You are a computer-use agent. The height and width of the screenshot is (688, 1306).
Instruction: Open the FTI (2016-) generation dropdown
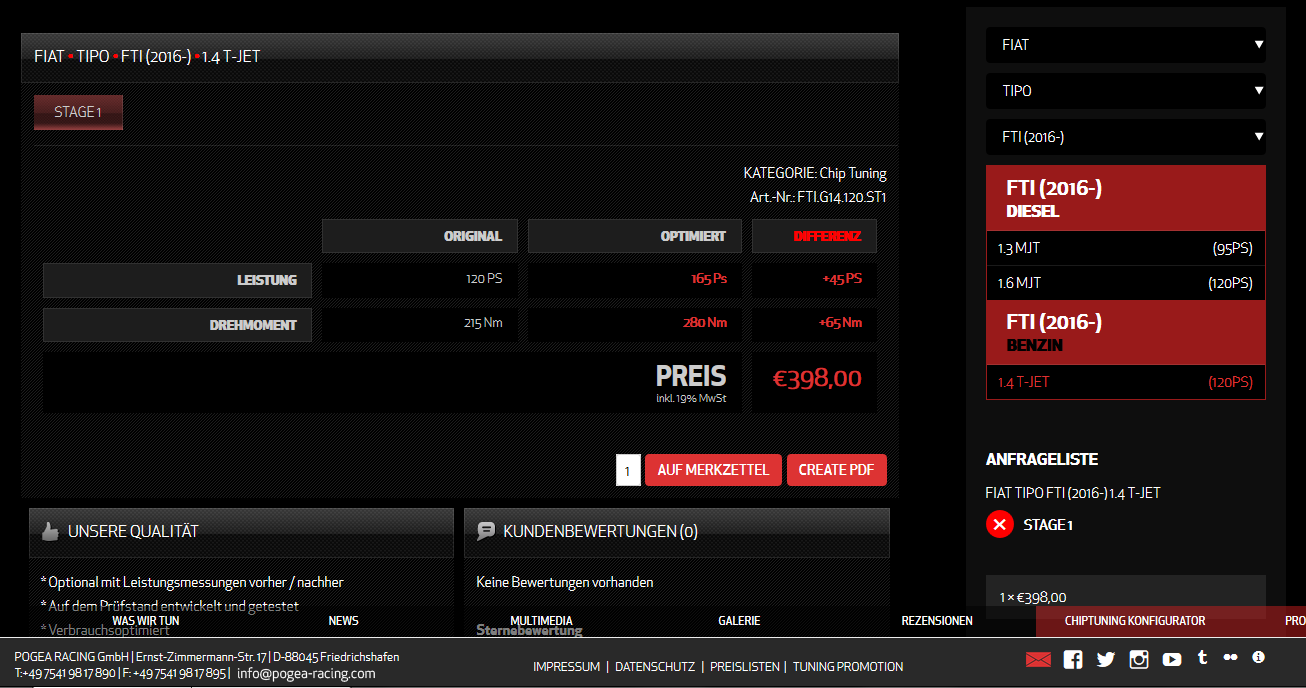click(1125, 137)
